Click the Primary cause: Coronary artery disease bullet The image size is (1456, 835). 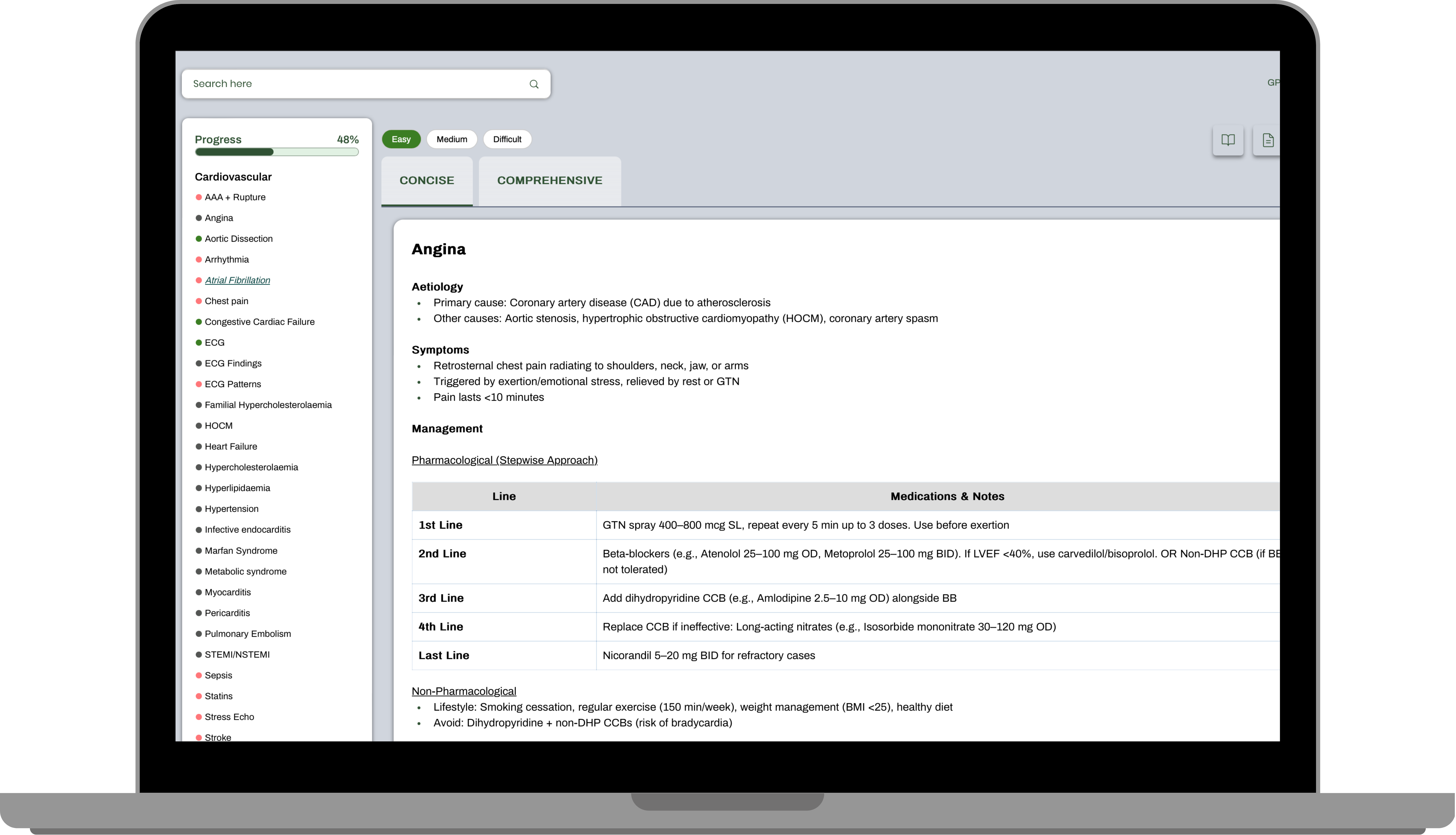602,303
